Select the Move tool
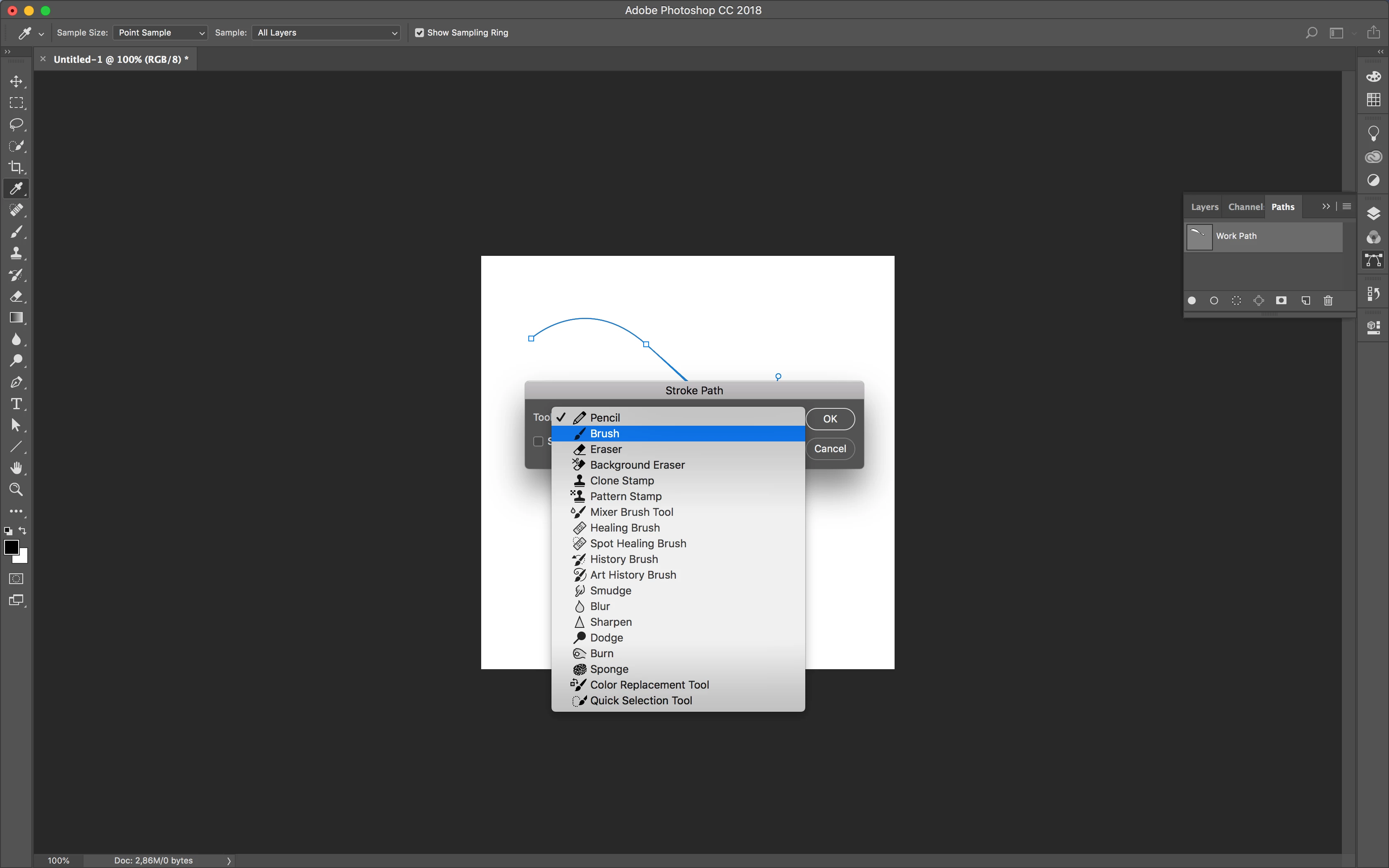The height and width of the screenshot is (868, 1389). [16, 81]
